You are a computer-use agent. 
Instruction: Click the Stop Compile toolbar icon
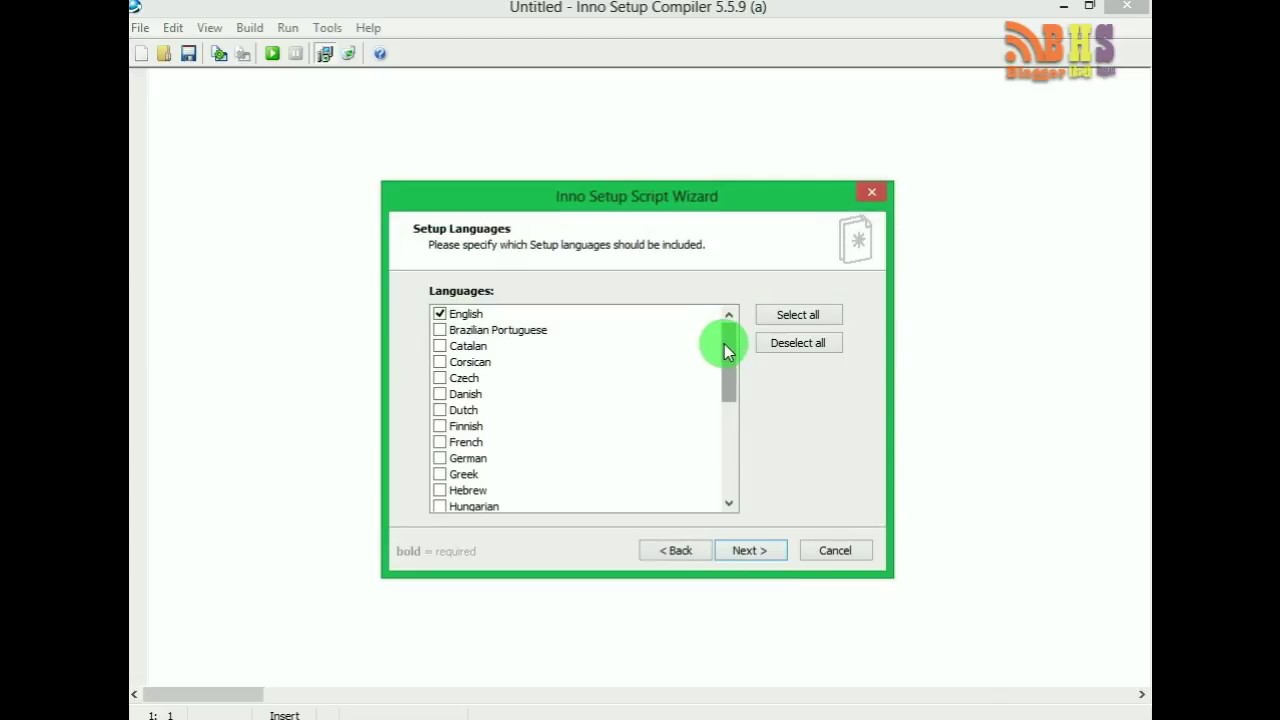[243, 54]
